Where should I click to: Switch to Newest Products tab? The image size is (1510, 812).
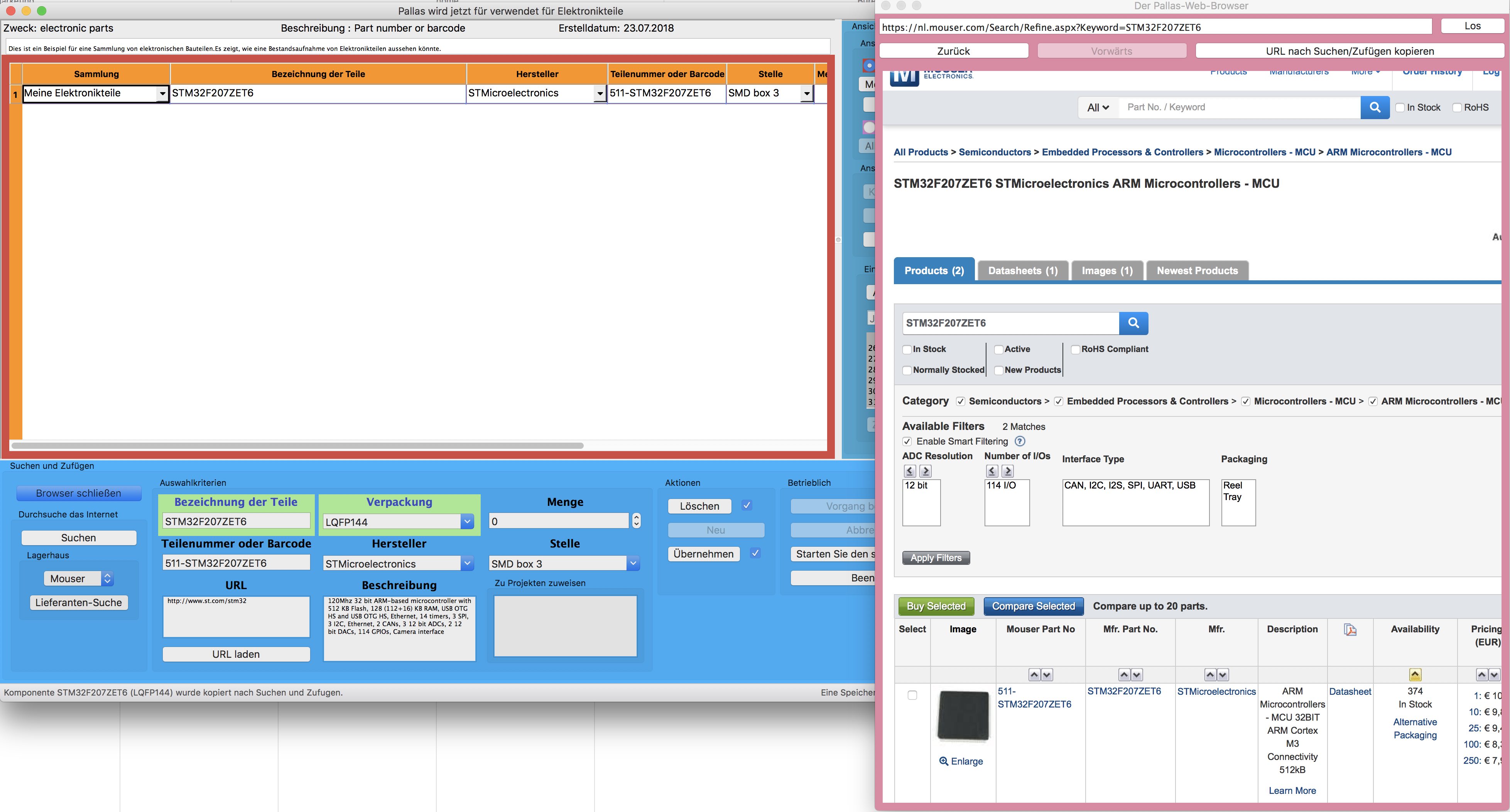coord(1198,271)
